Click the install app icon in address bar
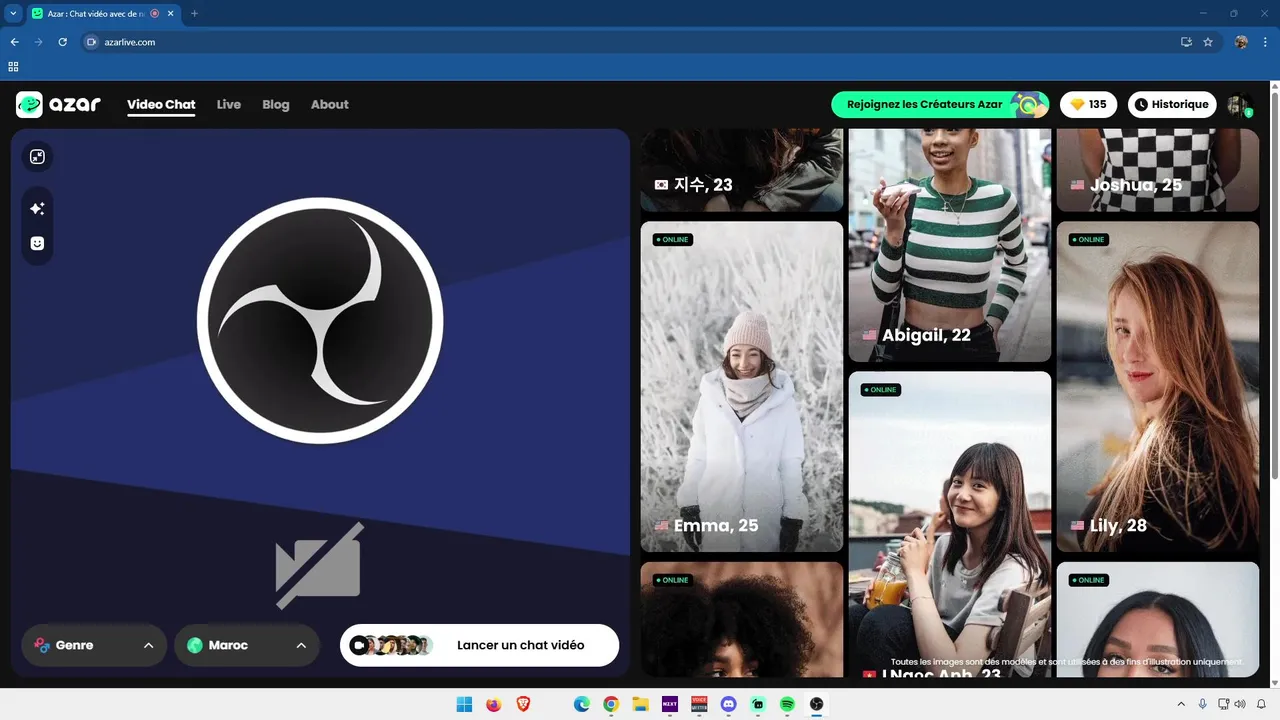 pos(1186,42)
